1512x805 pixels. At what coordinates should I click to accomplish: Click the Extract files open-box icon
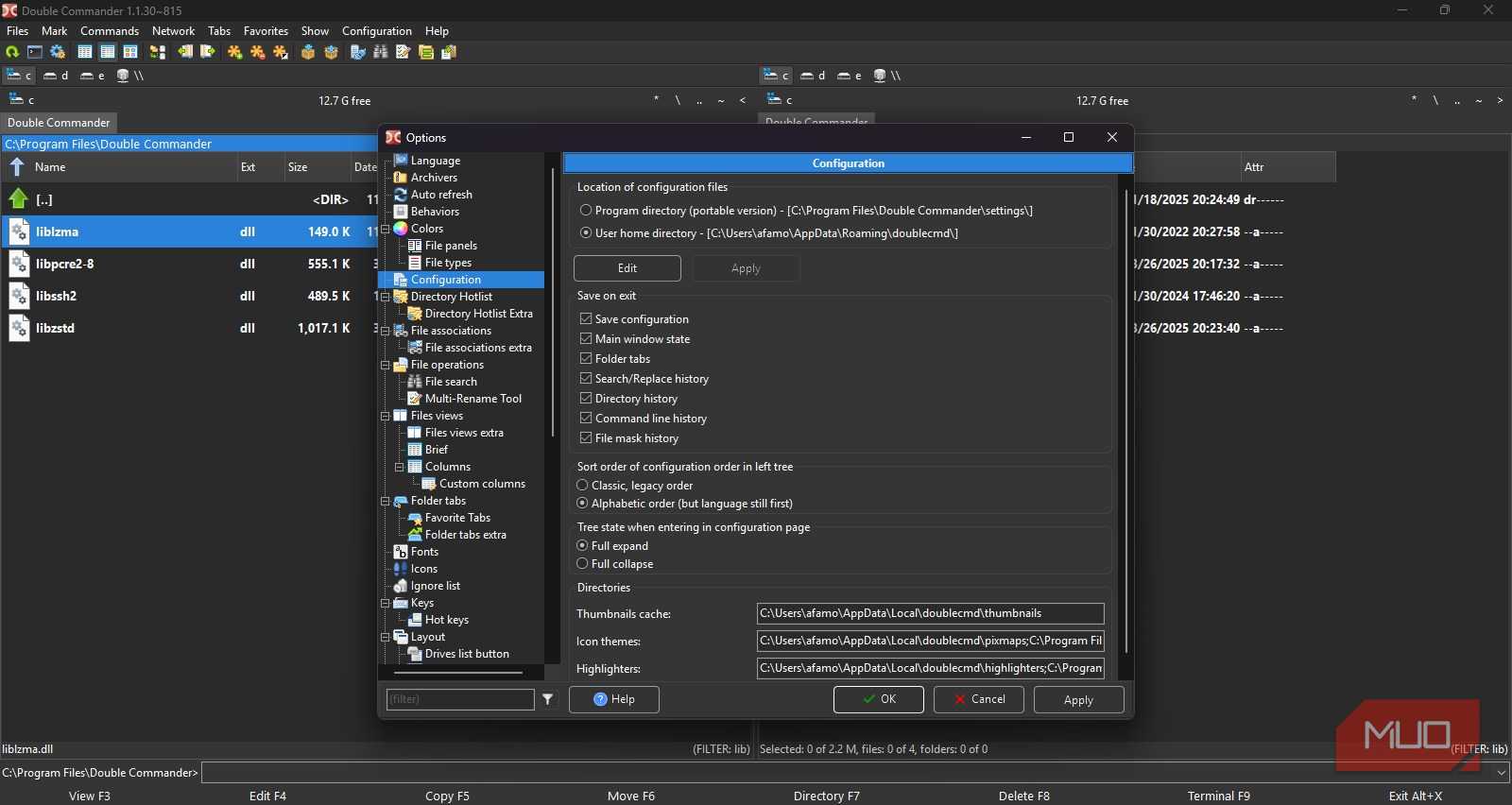(x=331, y=52)
